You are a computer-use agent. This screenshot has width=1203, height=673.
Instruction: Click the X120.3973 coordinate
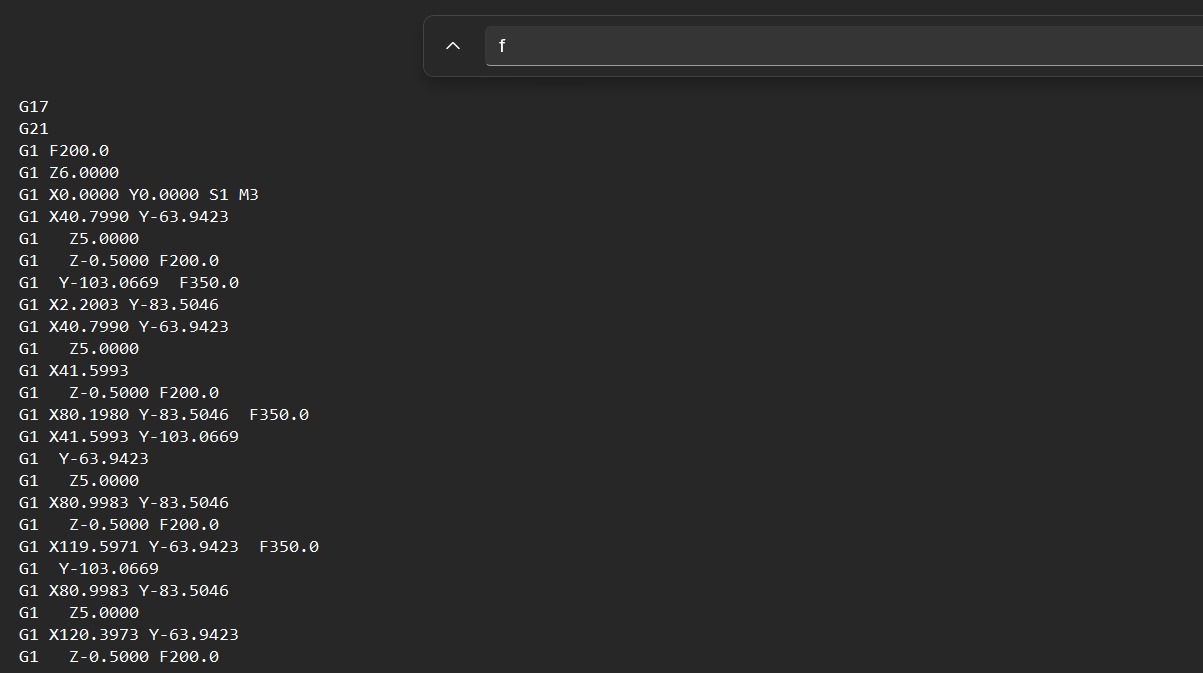[x=94, y=635]
